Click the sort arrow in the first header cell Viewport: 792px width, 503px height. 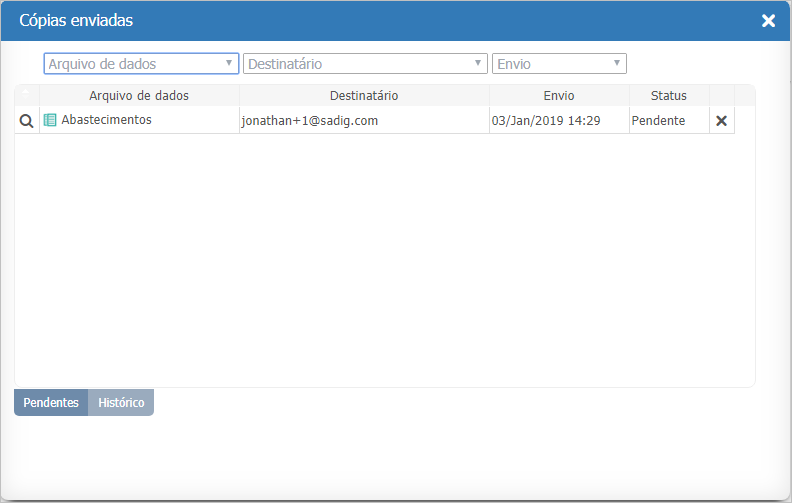click(27, 95)
